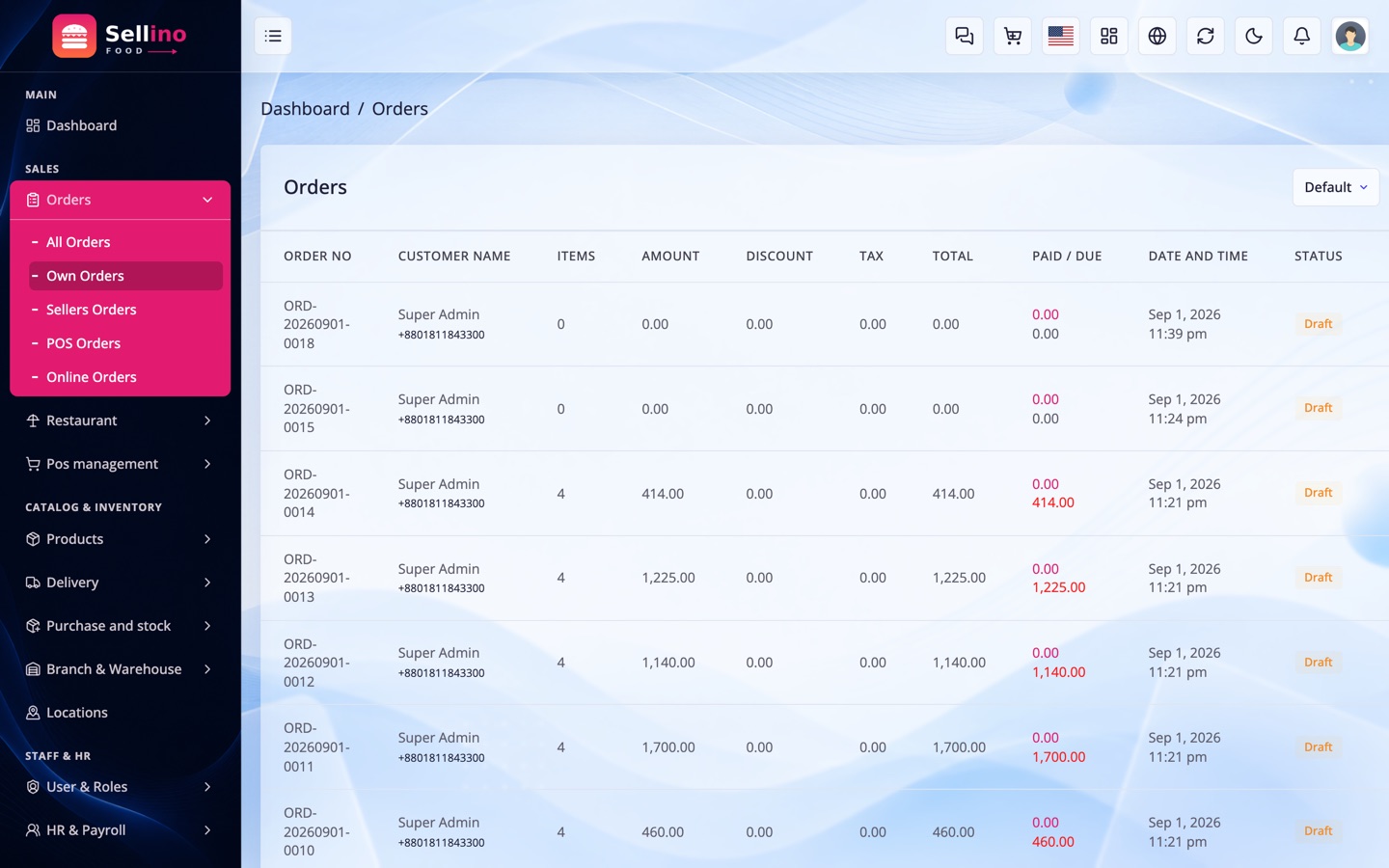Viewport: 1389px width, 868px height.
Task: Click the 1,700.00 total cell
Action: [x=959, y=747]
